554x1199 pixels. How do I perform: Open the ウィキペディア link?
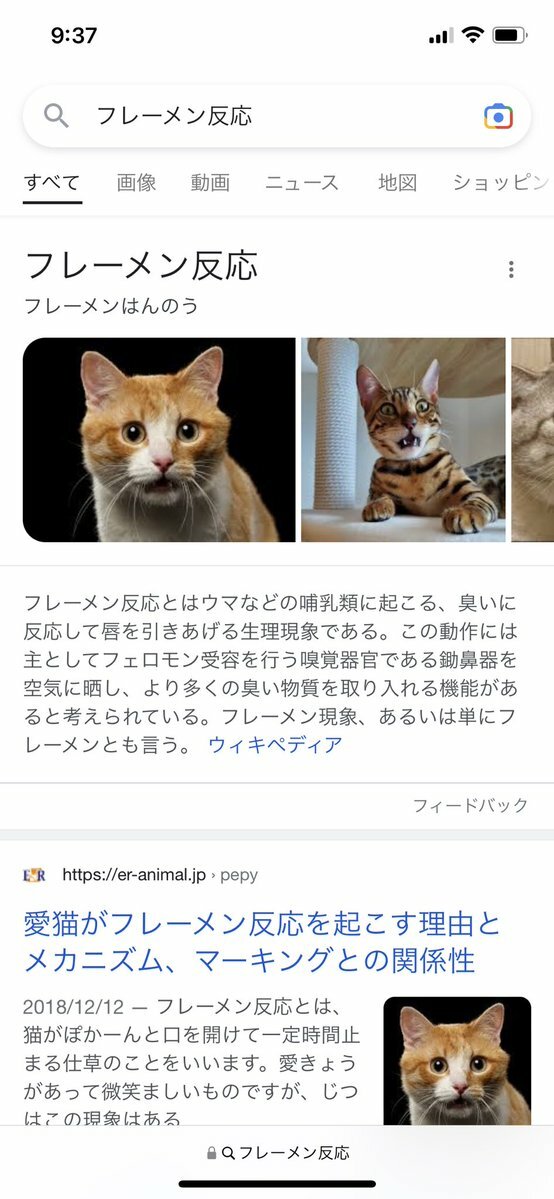(x=275, y=745)
